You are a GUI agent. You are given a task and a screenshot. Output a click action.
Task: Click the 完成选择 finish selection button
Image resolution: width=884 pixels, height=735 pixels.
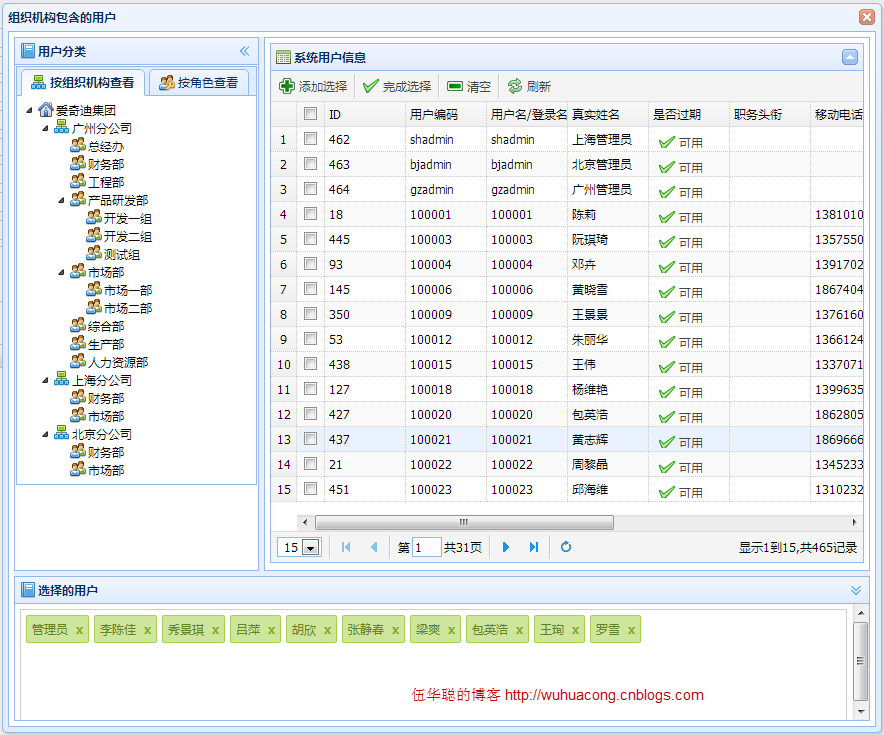tap(396, 86)
